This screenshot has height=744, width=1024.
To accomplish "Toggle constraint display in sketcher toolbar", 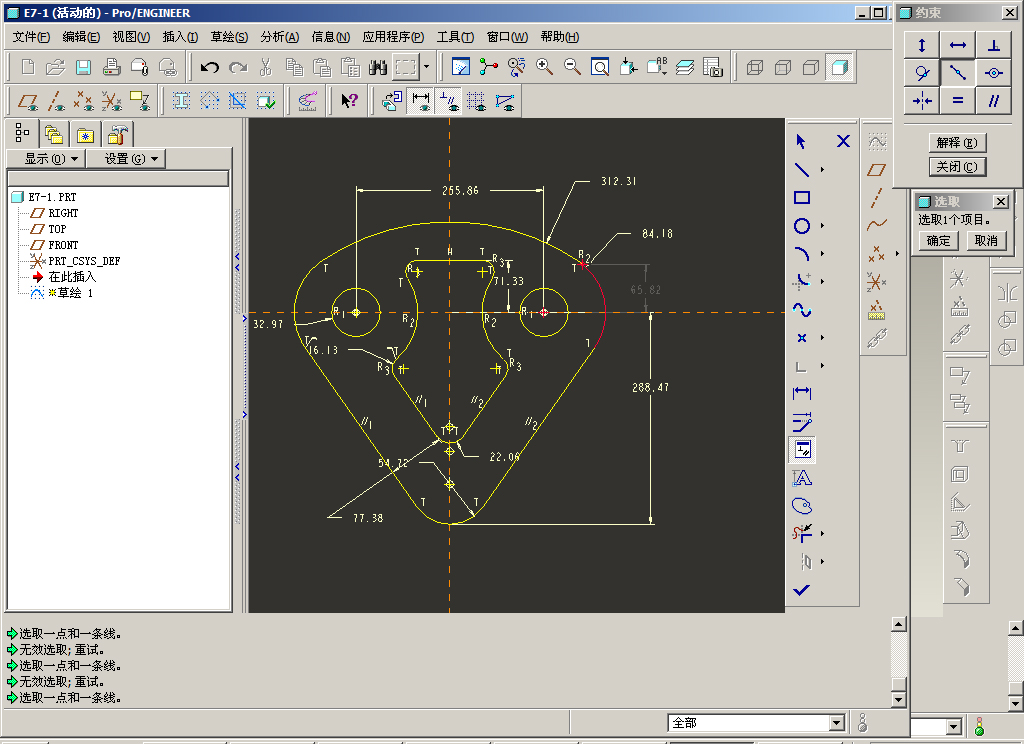I will [449, 101].
